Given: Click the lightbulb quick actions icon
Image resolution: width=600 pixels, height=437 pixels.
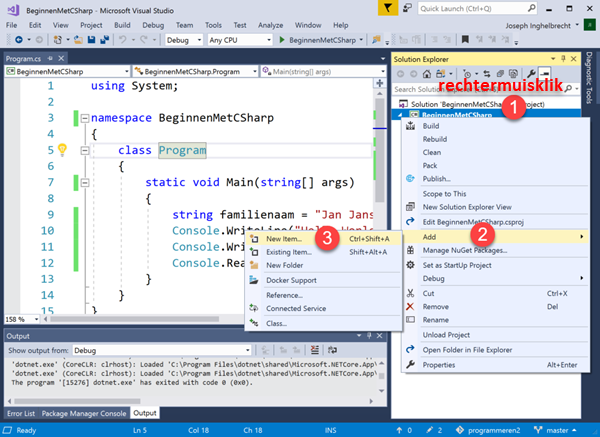Looking at the screenshot, I should coord(62,149).
